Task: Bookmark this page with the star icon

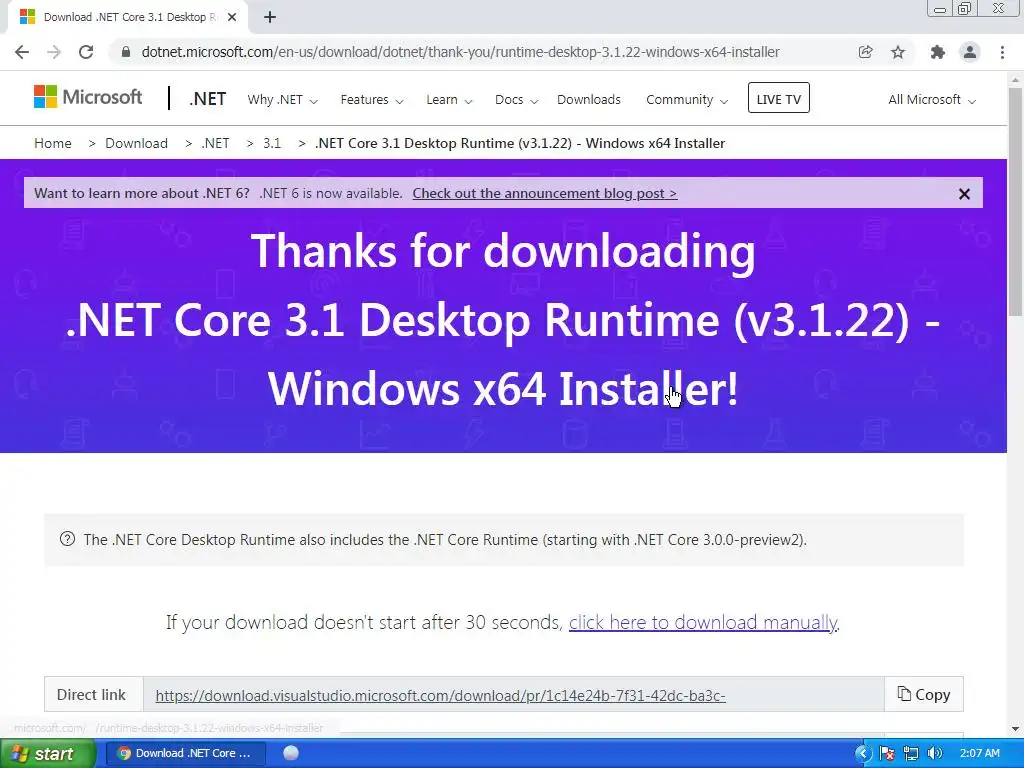Action: click(898, 52)
